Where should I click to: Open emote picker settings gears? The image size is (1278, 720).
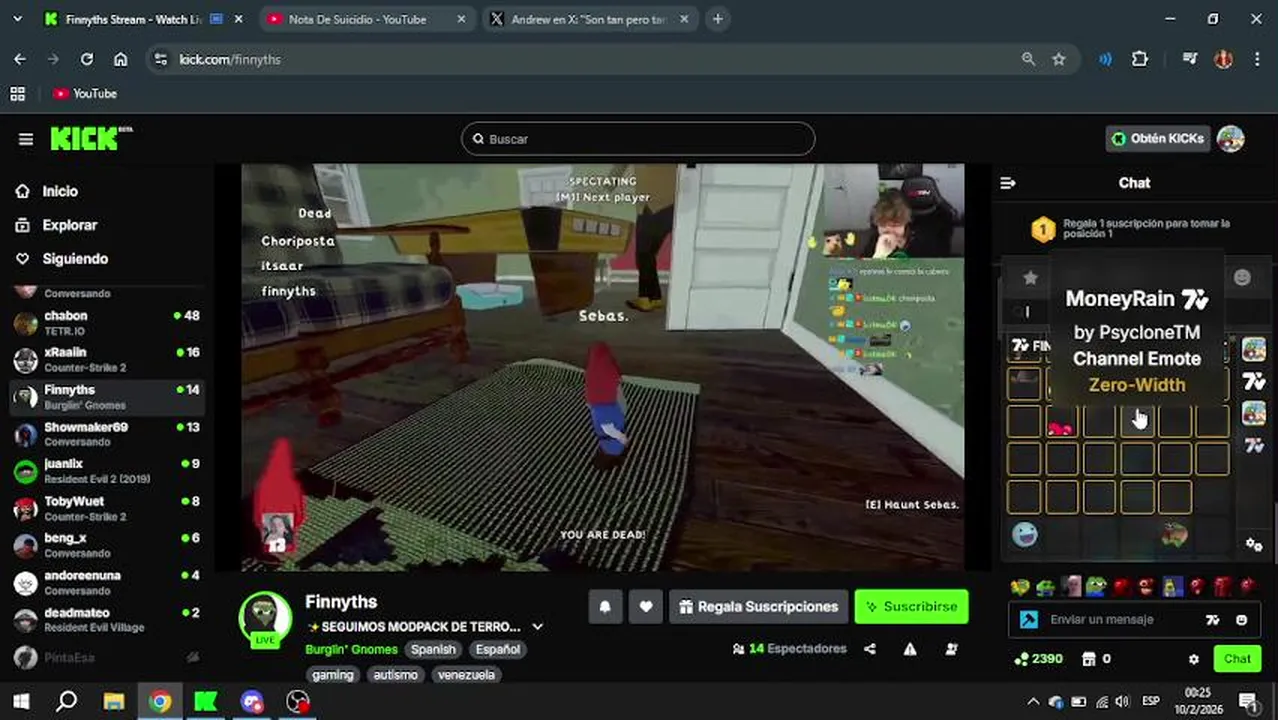point(1254,544)
